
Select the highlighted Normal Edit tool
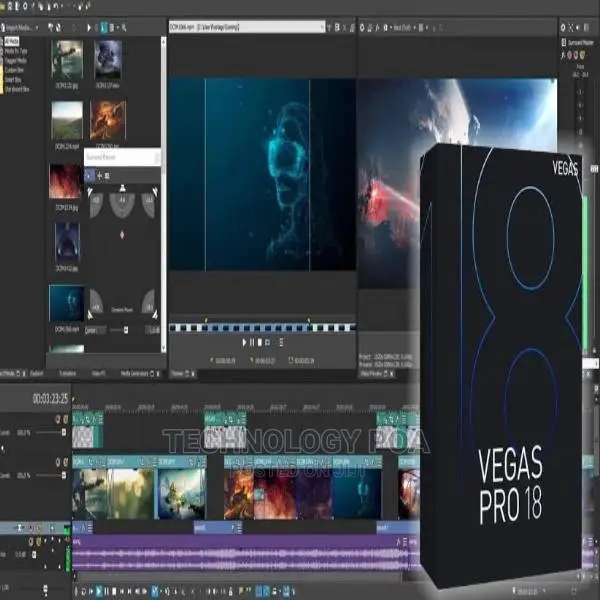155,591
